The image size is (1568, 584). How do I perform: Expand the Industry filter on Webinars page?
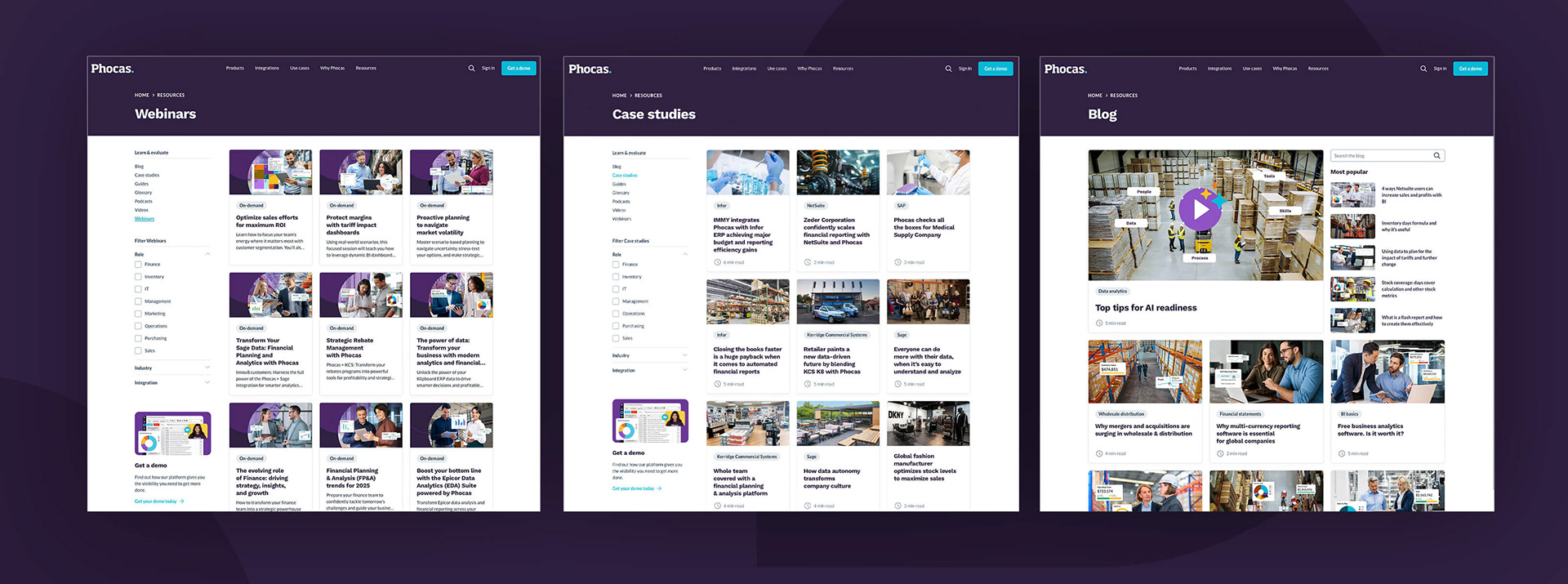tap(207, 368)
